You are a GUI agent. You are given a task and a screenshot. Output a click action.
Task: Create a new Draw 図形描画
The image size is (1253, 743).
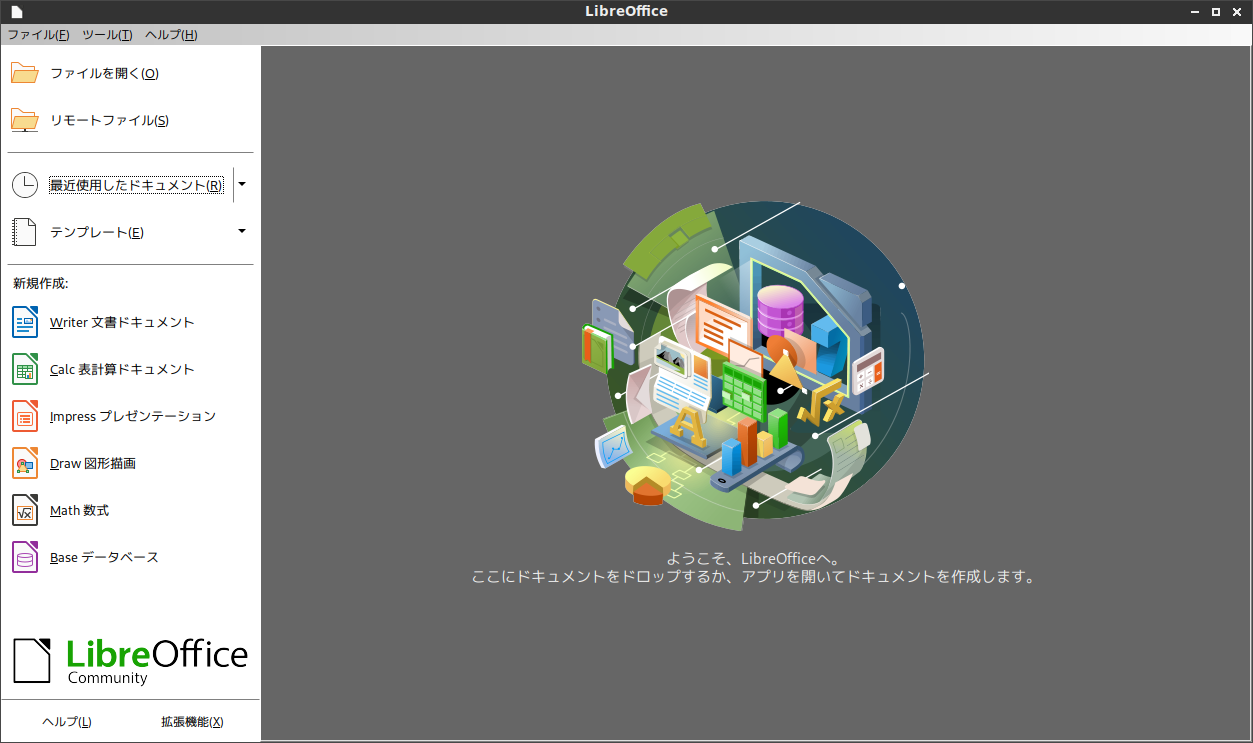[x=130, y=463]
